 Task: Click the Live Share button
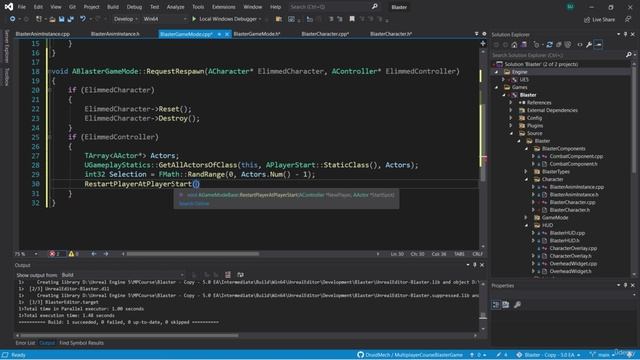tap(600, 20)
